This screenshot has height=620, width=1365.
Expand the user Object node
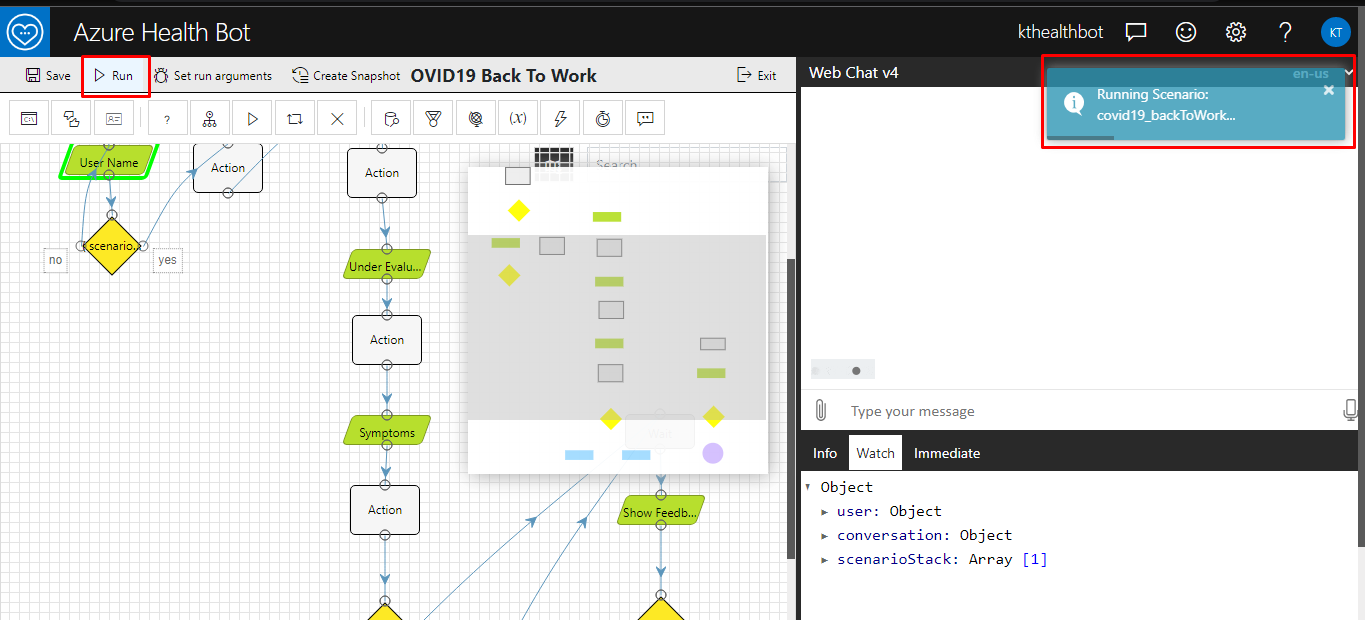(825, 511)
